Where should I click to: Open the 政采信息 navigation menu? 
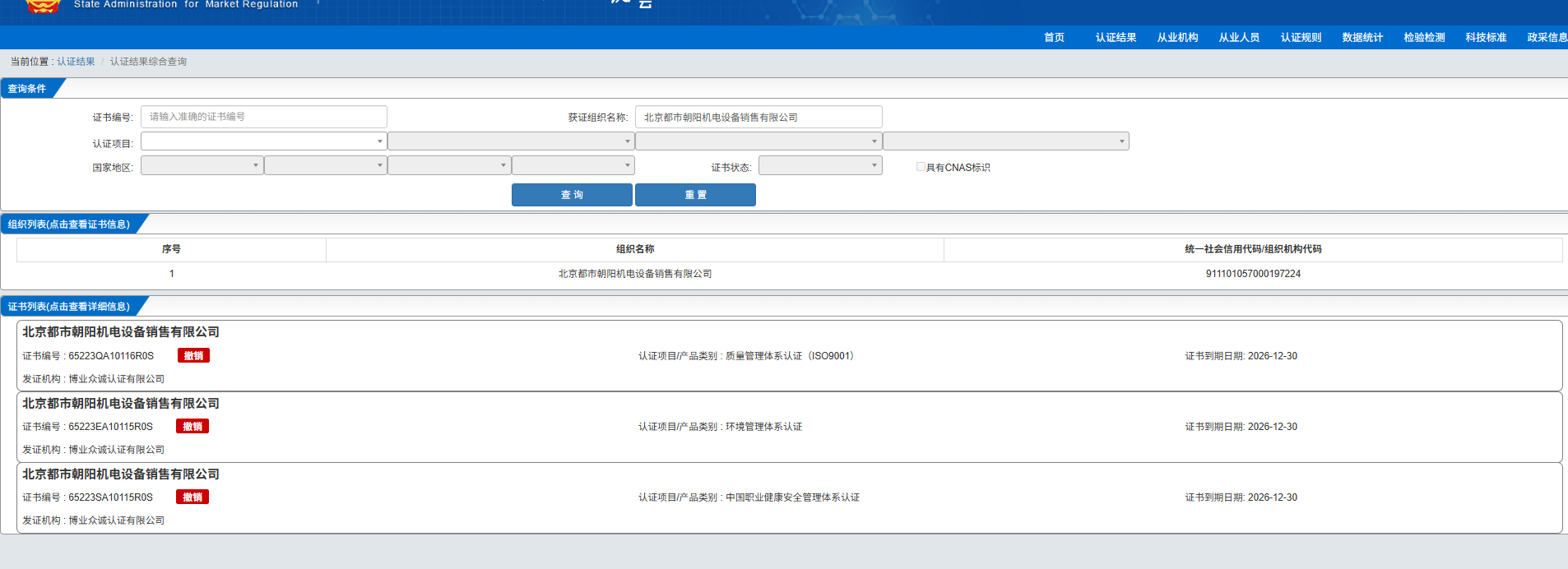[x=1547, y=37]
